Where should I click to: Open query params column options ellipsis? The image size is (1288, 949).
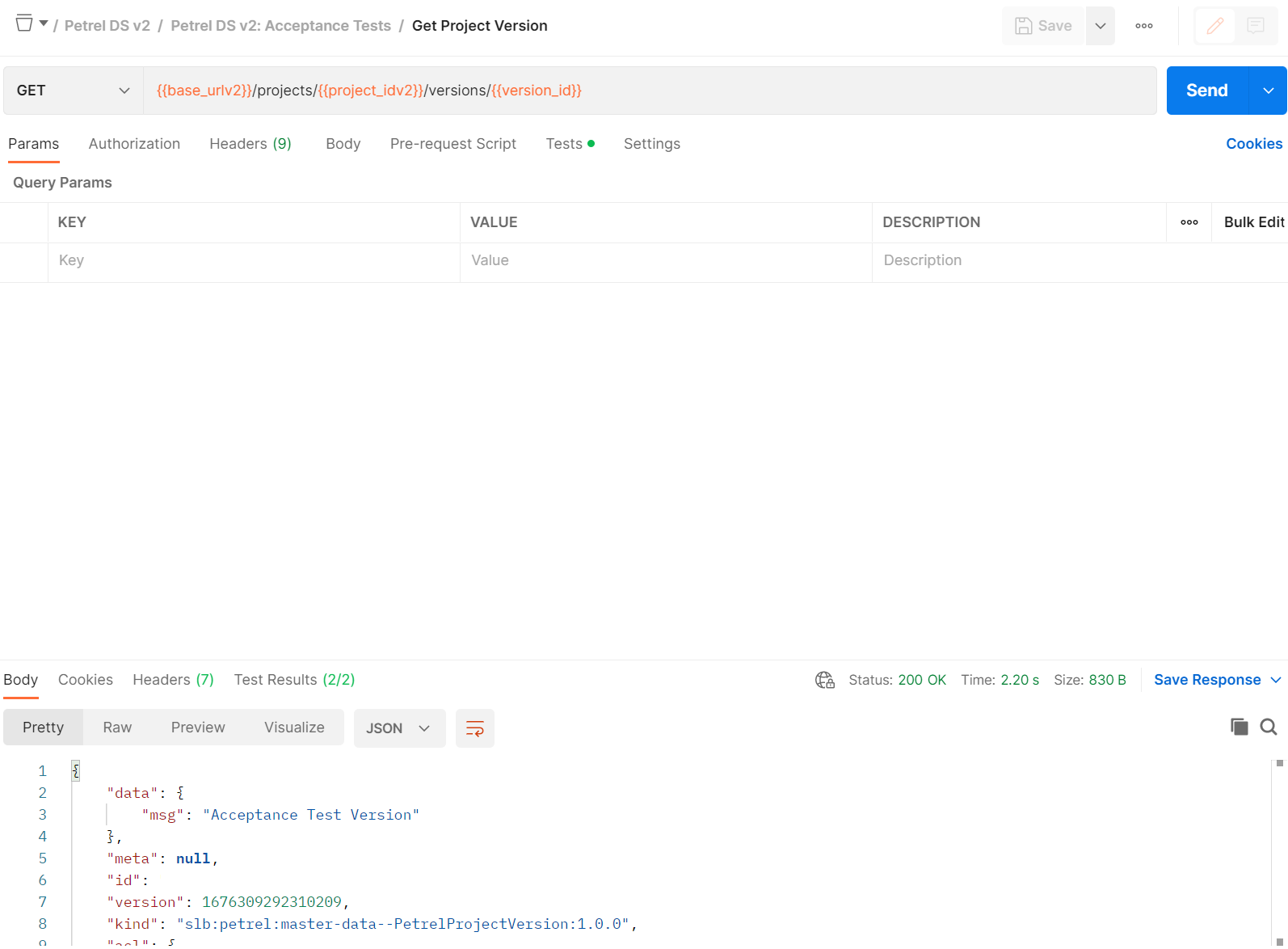point(1189,222)
